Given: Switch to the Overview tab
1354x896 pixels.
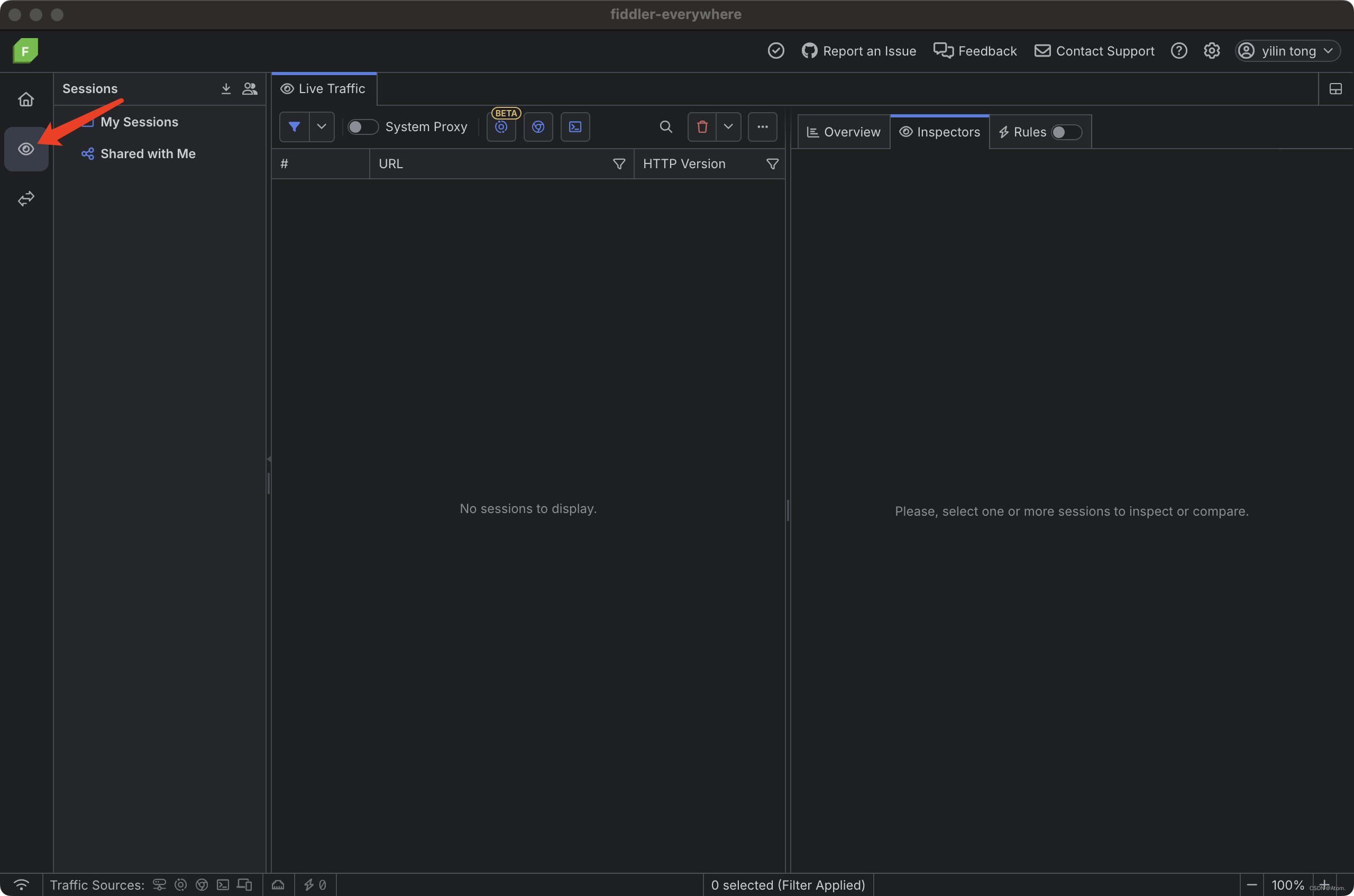Looking at the screenshot, I should coord(843,132).
